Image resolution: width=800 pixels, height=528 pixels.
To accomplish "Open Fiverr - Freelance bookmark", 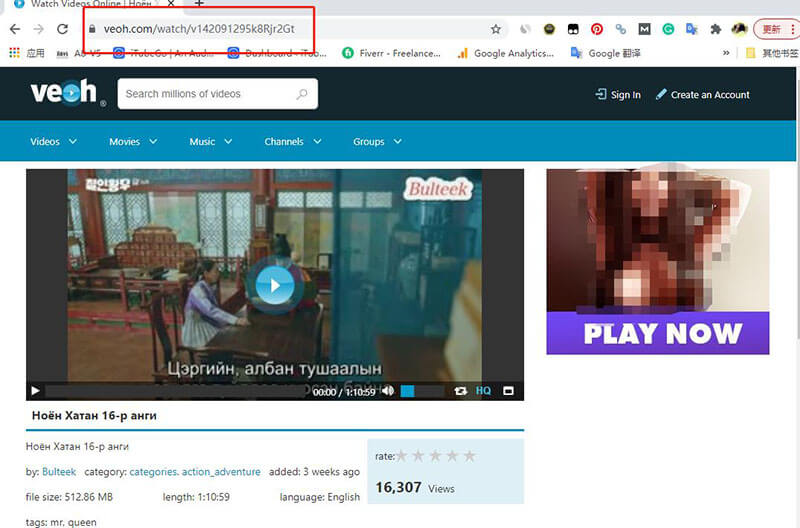I will [x=391, y=53].
